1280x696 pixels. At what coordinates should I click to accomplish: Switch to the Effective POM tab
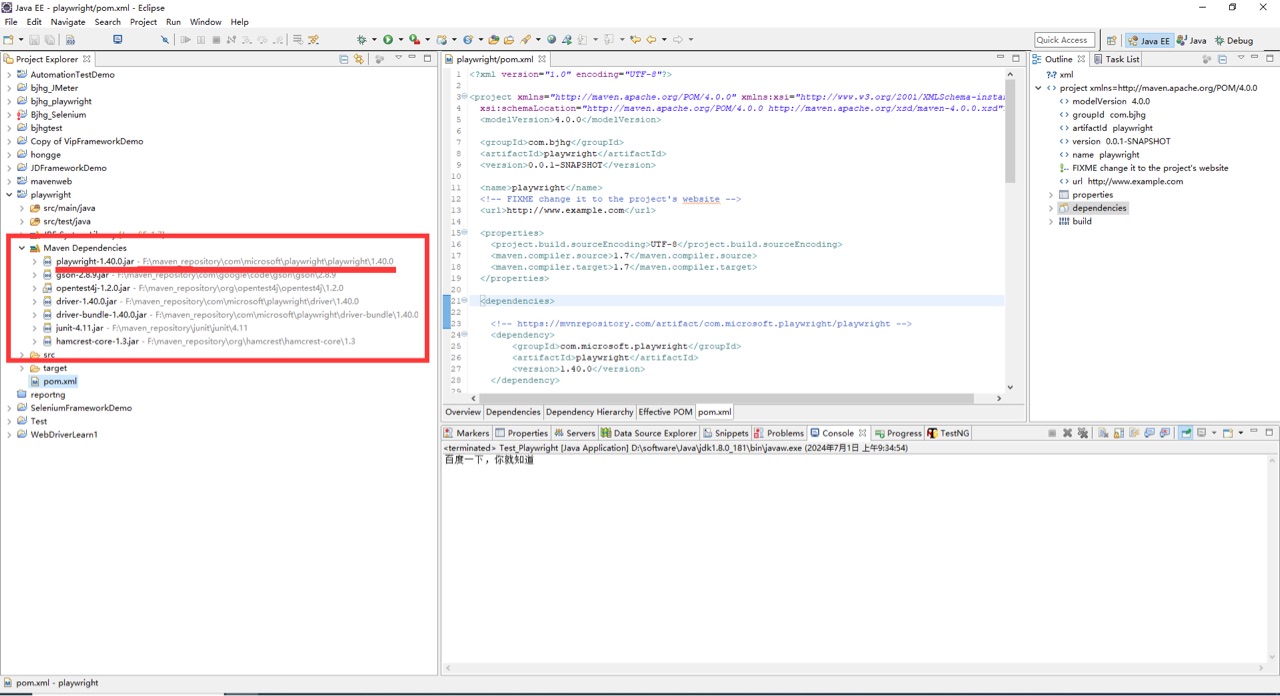(665, 412)
